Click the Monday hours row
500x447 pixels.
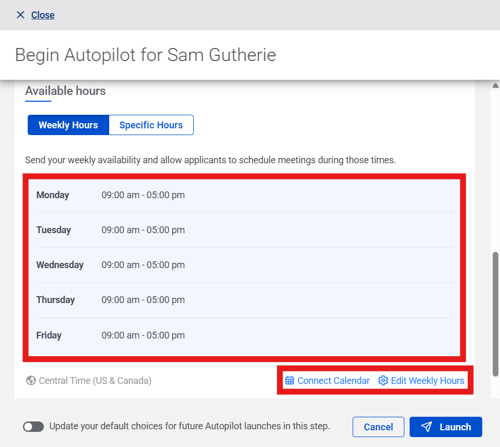click(245, 195)
